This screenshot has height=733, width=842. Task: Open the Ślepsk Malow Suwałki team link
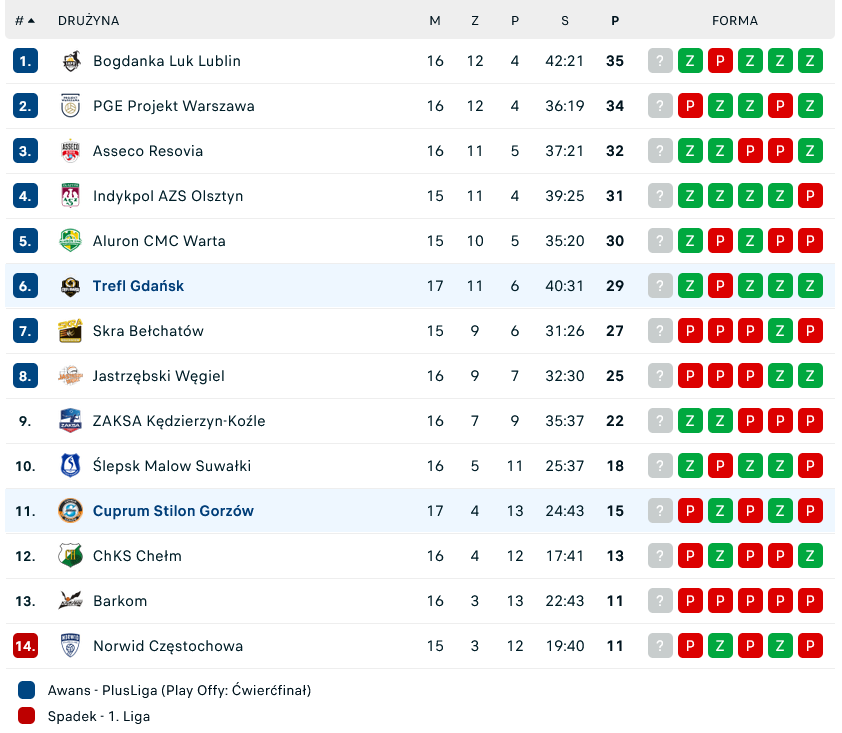(172, 466)
